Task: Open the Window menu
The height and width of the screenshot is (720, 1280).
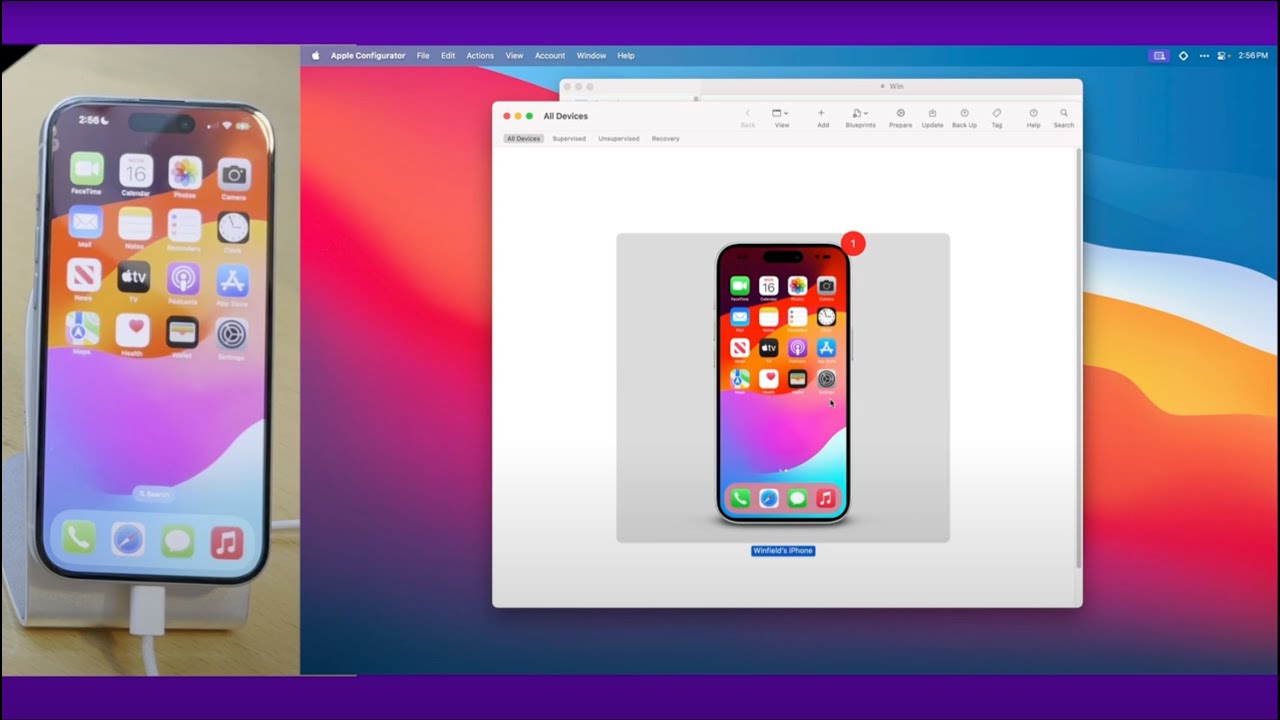Action: click(591, 56)
